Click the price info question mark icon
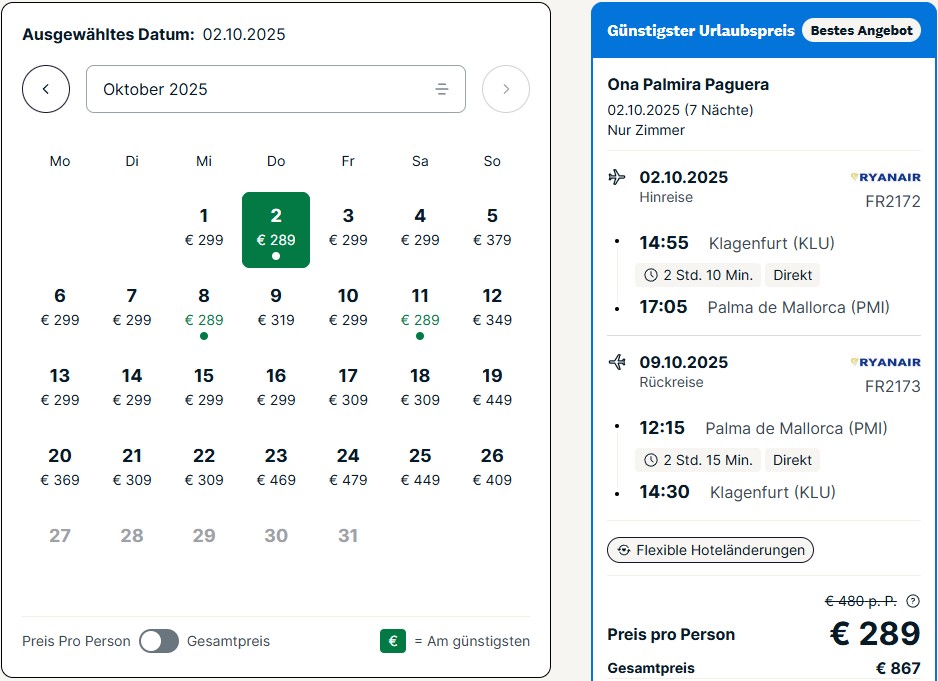The width and height of the screenshot is (938, 681). (913, 601)
